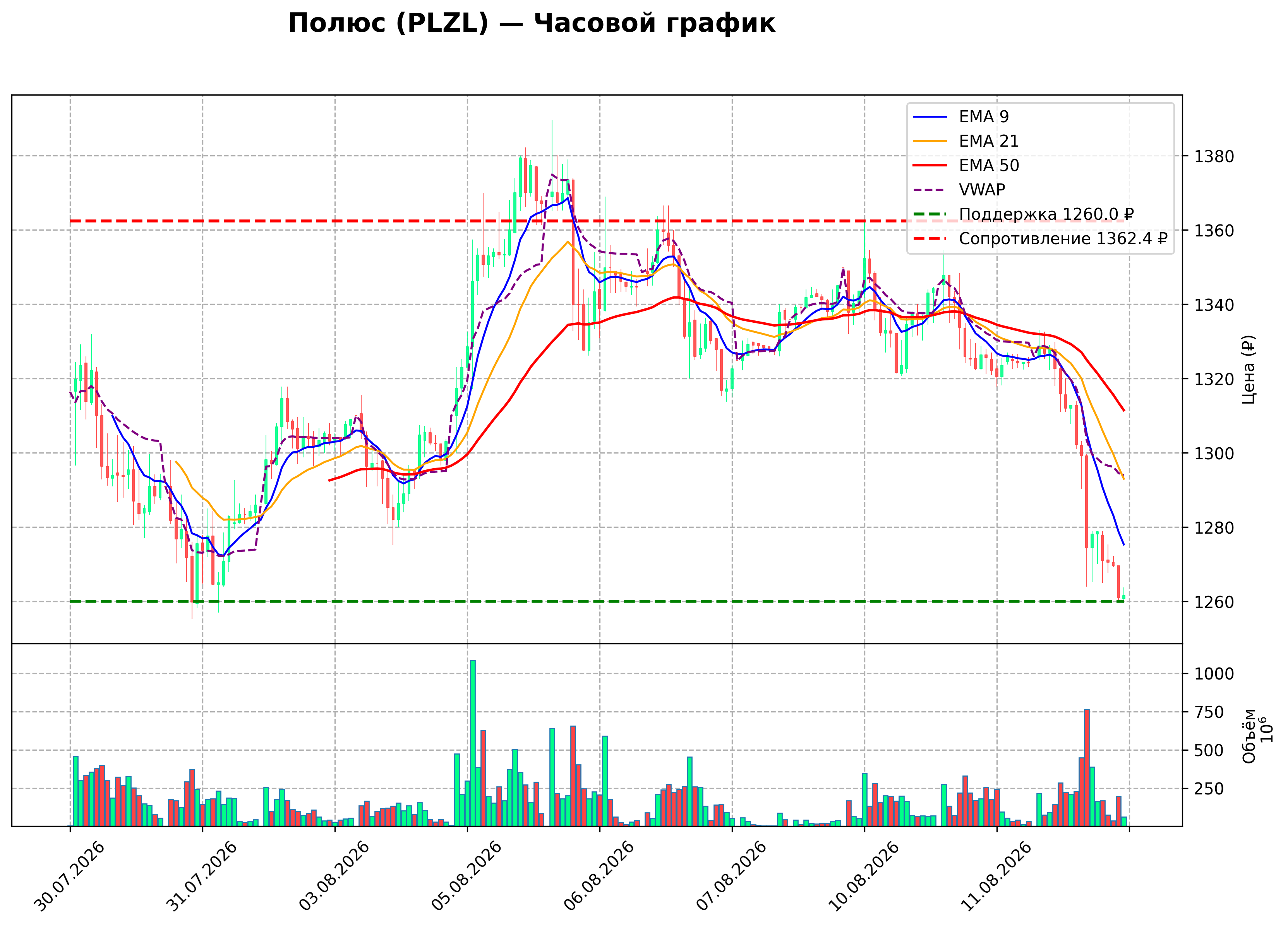Viewport: 1288px width, 926px height.
Task: Click the date label "03.08.2026"
Action: 335,876
